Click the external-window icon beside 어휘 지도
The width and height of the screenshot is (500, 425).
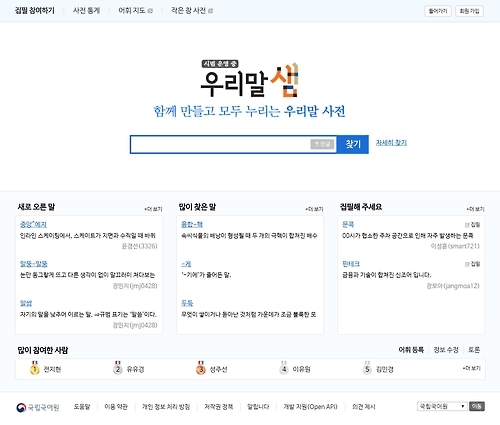click(x=150, y=11)
